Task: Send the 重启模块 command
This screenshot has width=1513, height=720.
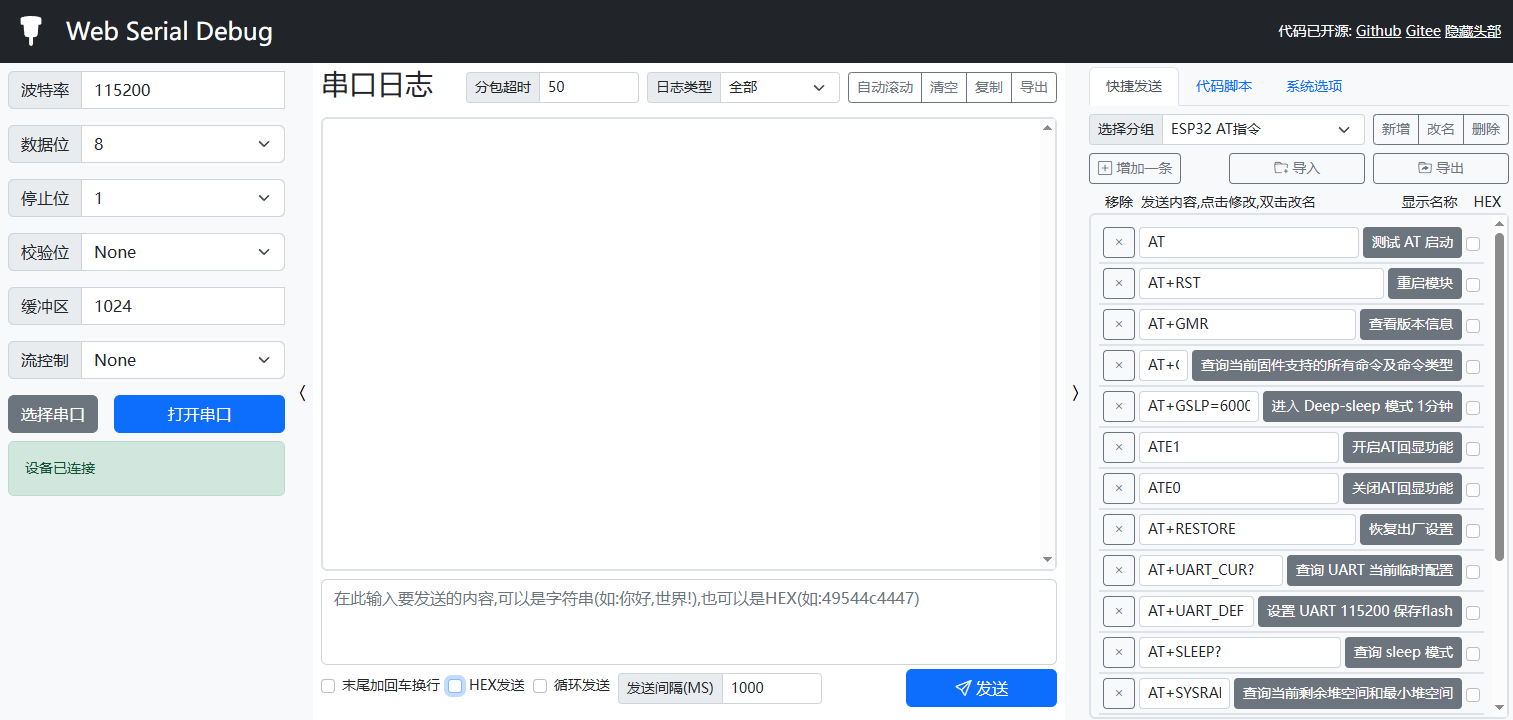Action: point(1425,283)
